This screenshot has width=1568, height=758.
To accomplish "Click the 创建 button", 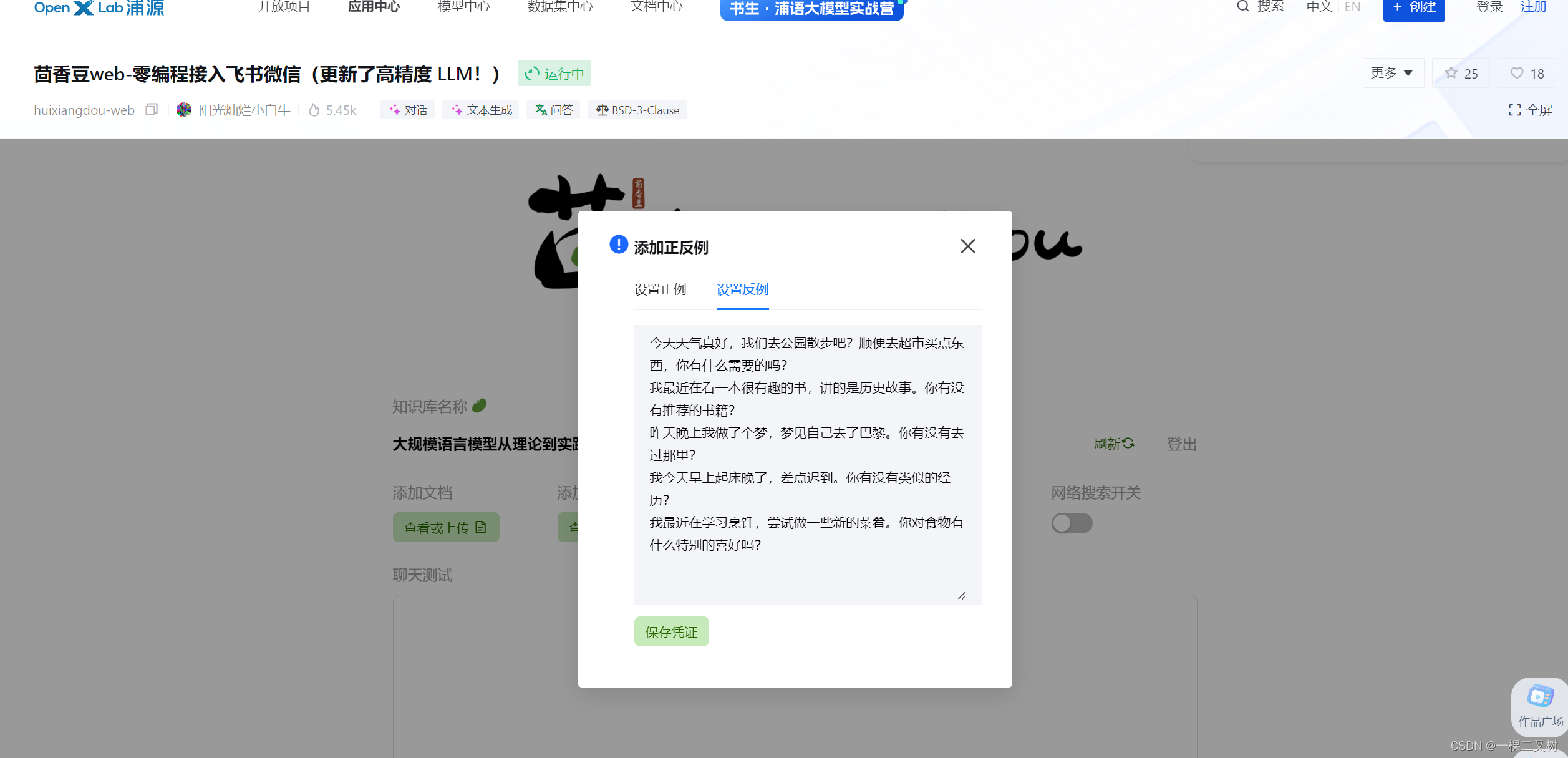I will point(1413,7).
